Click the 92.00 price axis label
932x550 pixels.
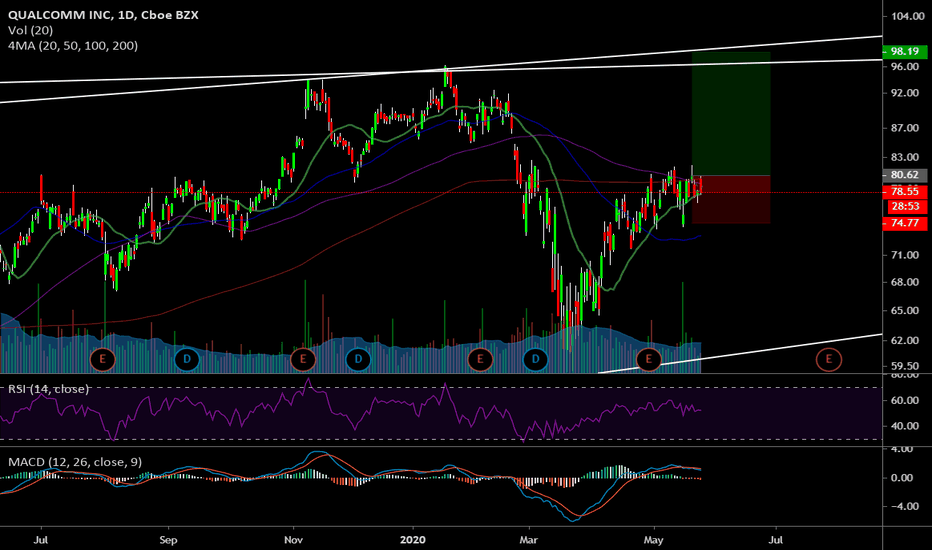tap(905, 93)
